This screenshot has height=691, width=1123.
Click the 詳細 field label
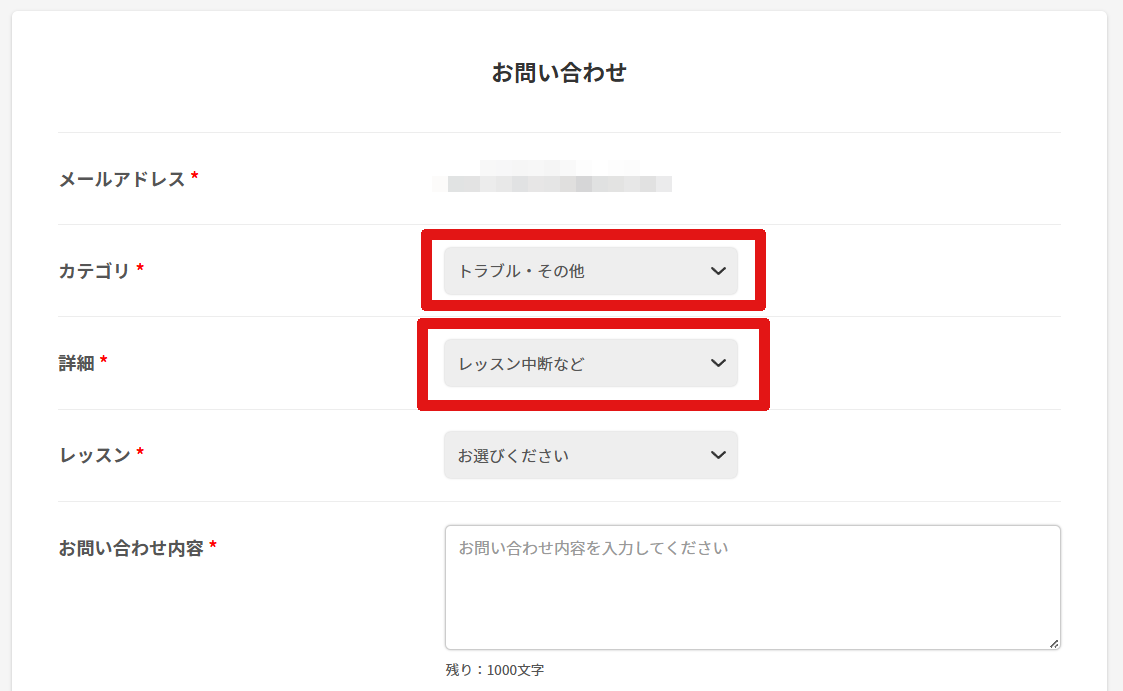click(77, 363)
